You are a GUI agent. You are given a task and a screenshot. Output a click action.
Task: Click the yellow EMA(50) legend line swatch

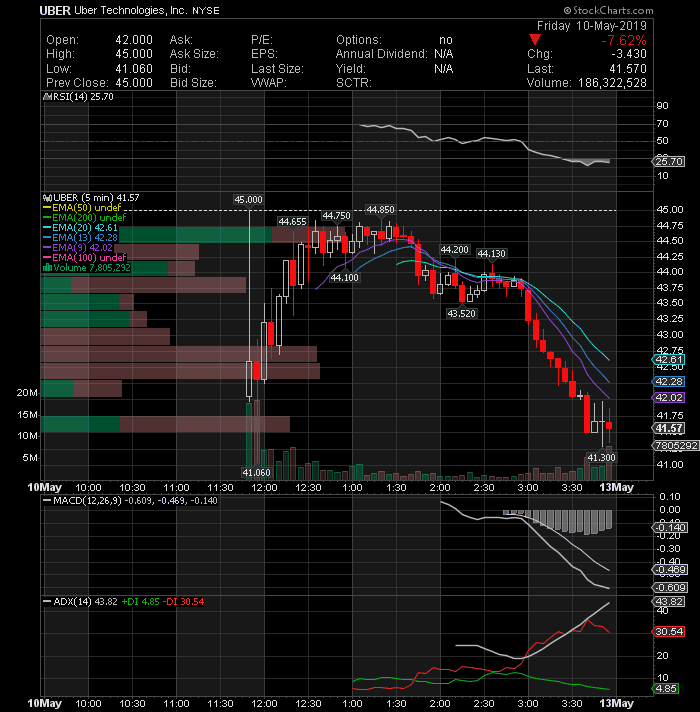[x=47, y=208]
